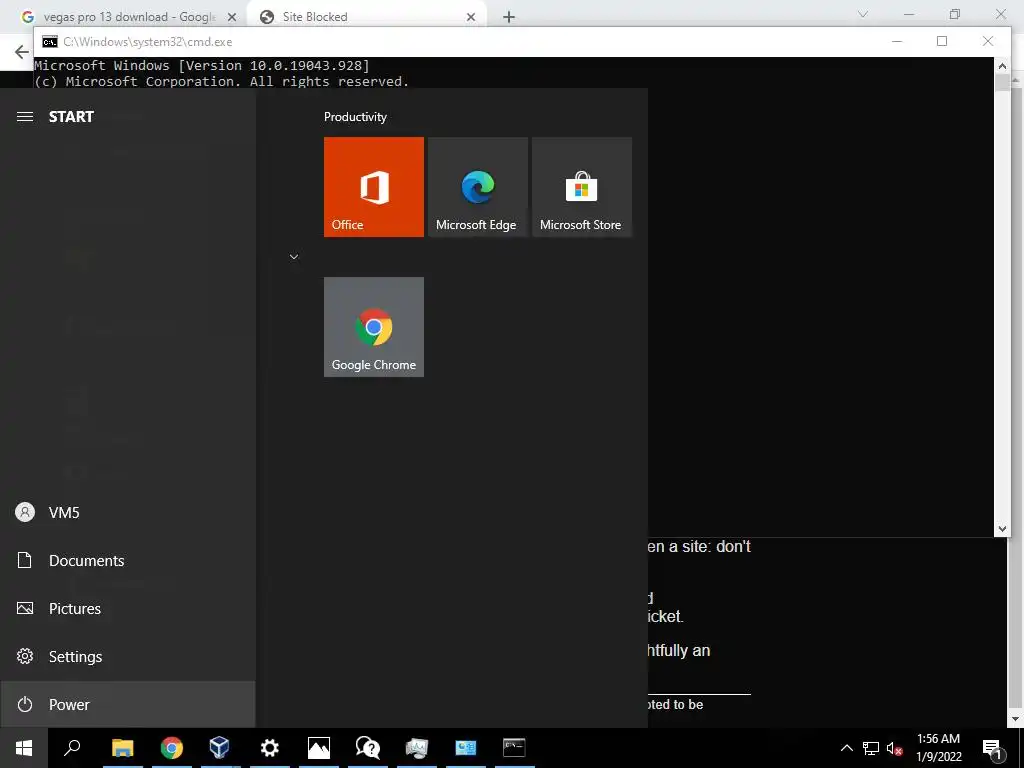
Task: Select the Productivity group header
Action: (355, 117)
